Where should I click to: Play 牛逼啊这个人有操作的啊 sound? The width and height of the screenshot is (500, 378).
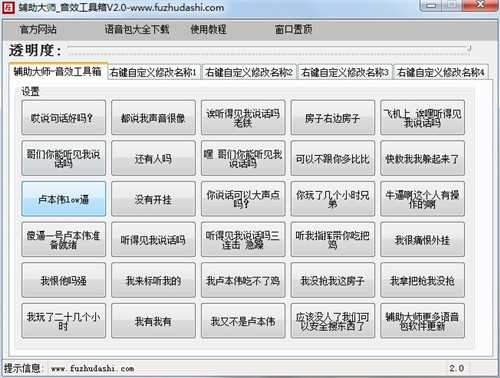tap(422, 199)
